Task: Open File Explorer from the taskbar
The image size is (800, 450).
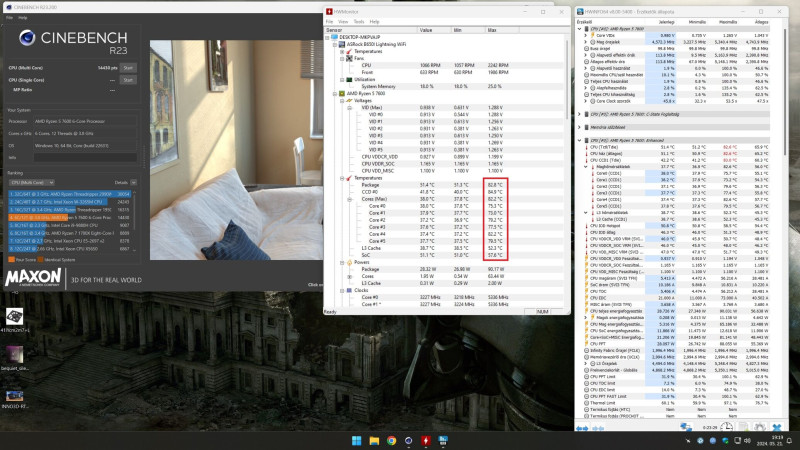Action: point(374,441)
